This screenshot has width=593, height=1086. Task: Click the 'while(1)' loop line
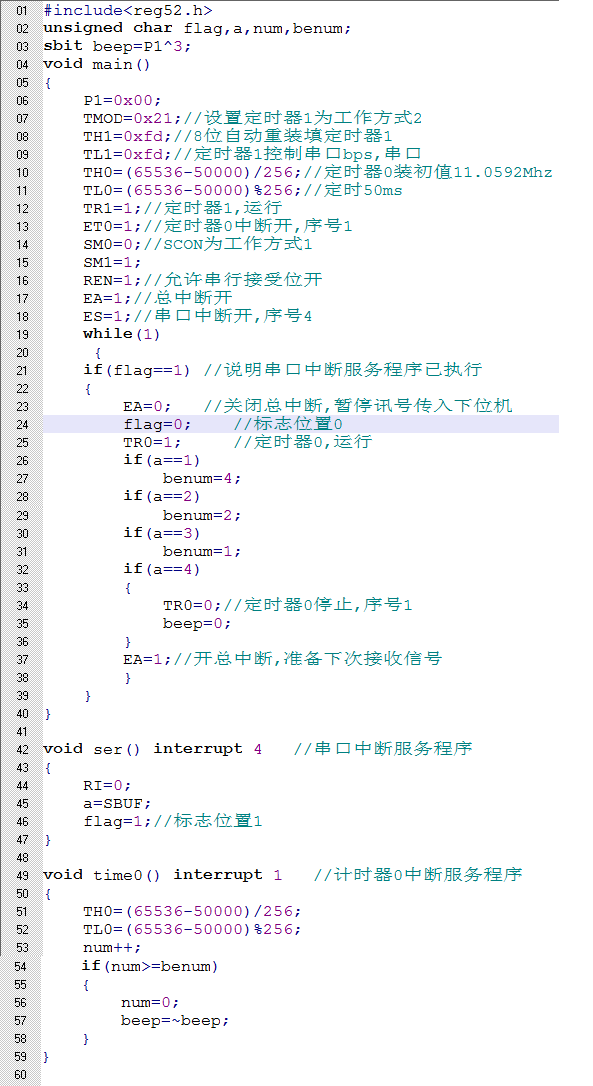[x=122, y=334]
